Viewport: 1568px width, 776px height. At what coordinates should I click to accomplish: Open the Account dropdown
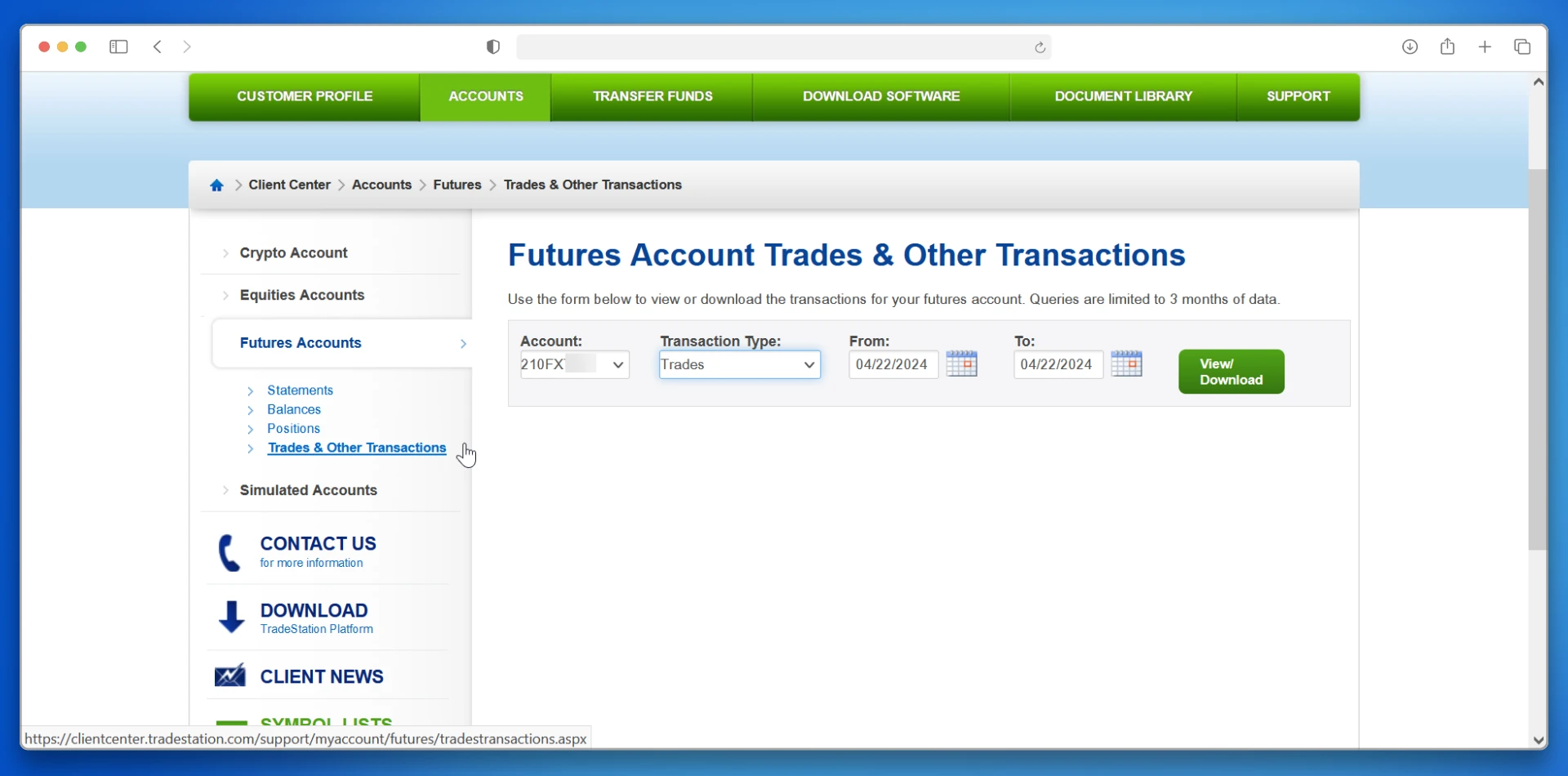[x=574, y=364]
